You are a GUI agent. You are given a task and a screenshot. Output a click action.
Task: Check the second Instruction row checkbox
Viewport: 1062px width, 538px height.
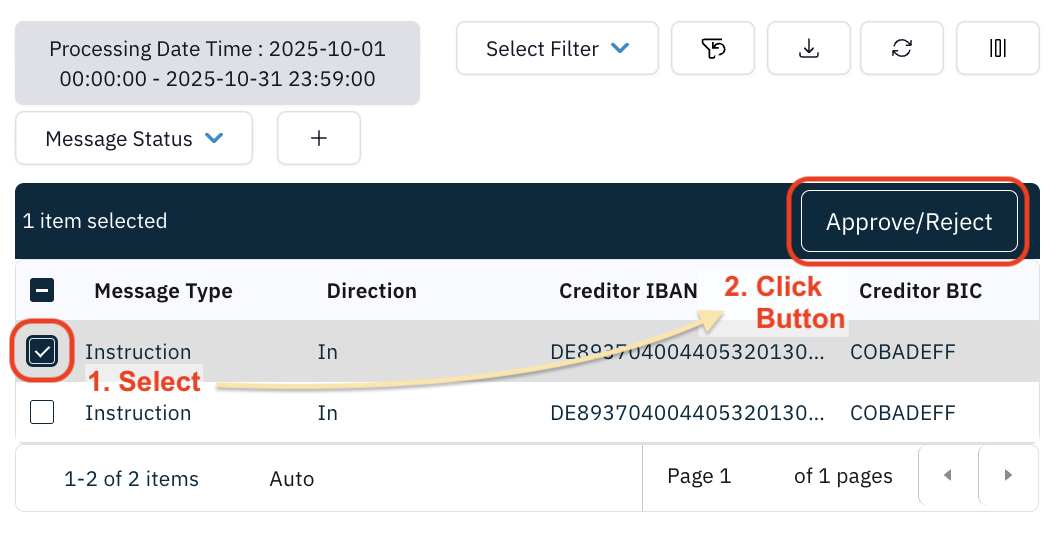click(x=42, y=412)
